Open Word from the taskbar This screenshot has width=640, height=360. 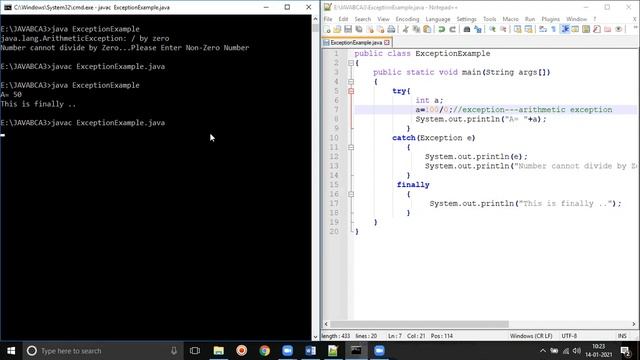pyautogui.click(x=310, y=351)
